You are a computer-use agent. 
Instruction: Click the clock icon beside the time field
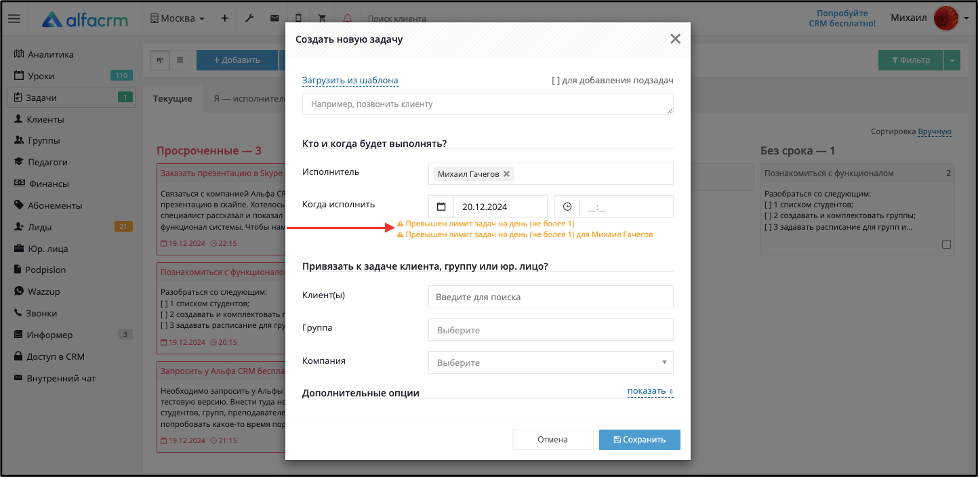point(567,207)
